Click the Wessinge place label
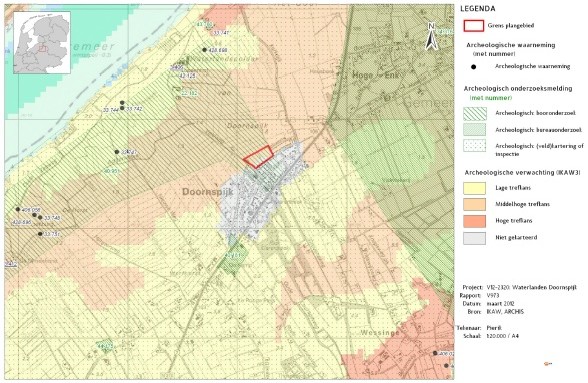This screenshot has width=588, height=383. [380, 333]
